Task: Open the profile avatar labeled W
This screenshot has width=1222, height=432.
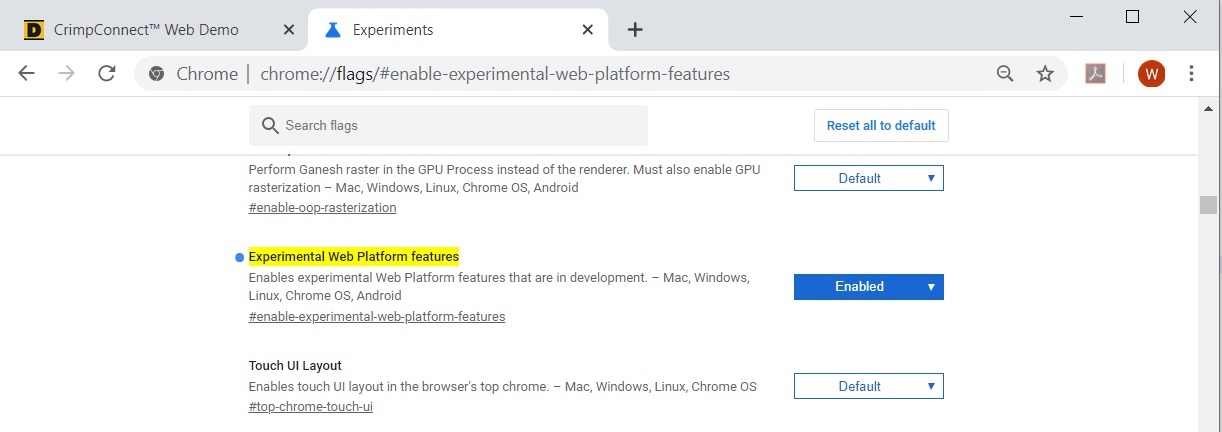Action: click(1151, 73)
